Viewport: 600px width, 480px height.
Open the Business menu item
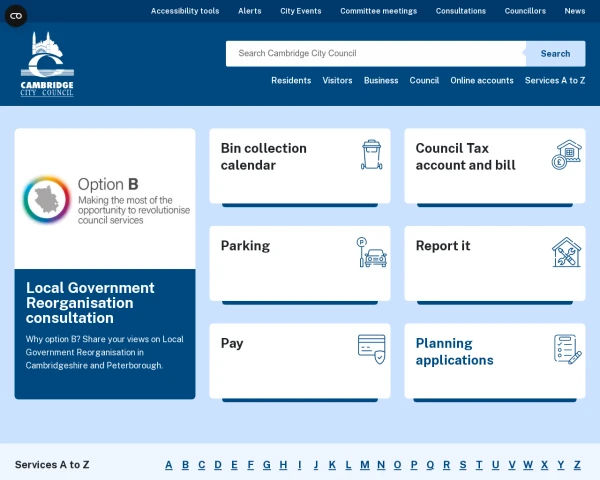pos(381,81)
